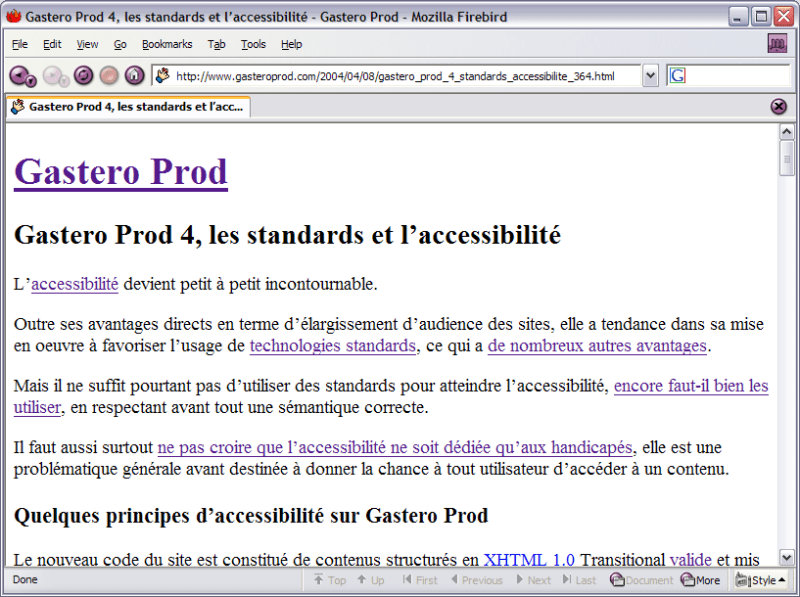Click First in the site navigation bar

(x=420, y=580)
